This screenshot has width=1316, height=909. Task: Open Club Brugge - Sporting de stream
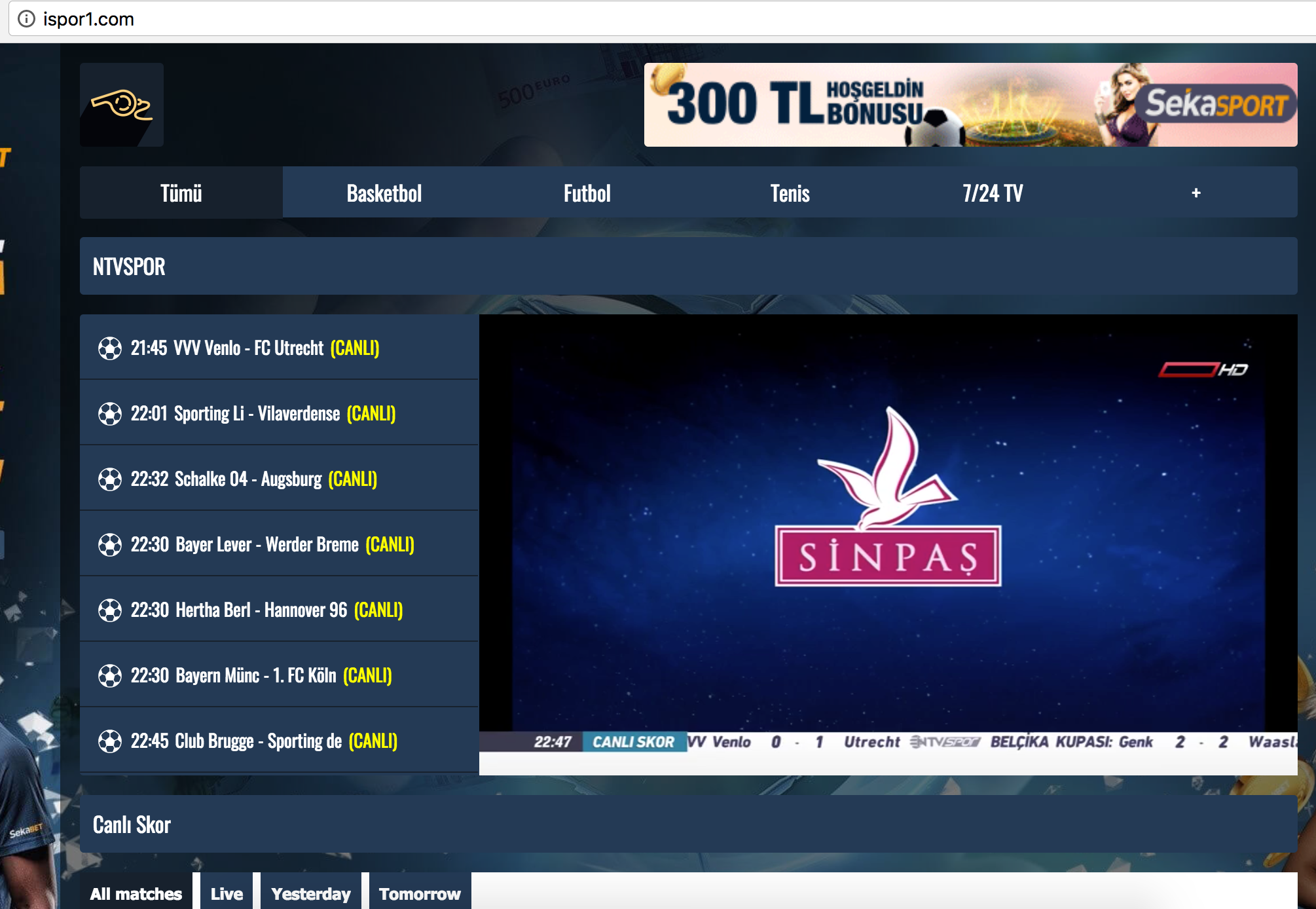279,740
